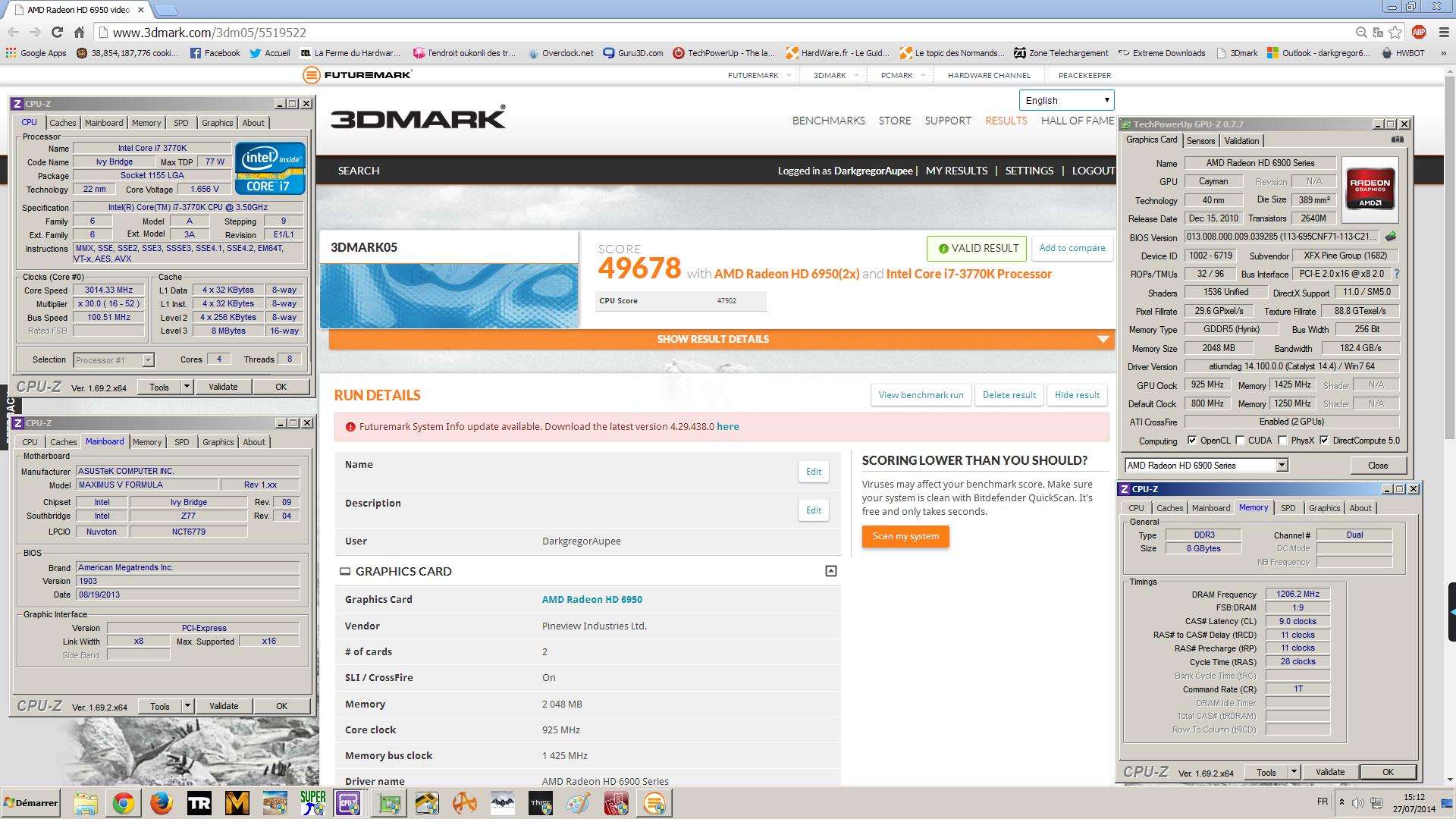Click the Bus Interface question mark in GPU-Z

1396,274
